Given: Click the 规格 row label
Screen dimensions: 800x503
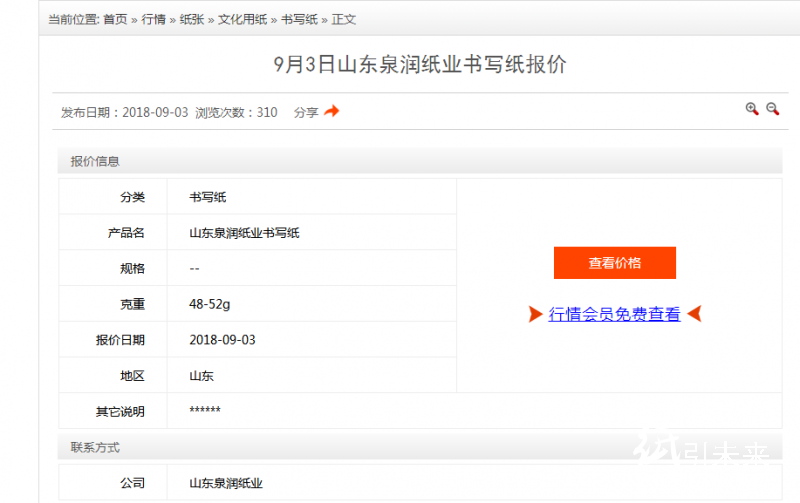Looking at the screenshot, I should click(x=133, y=268).
